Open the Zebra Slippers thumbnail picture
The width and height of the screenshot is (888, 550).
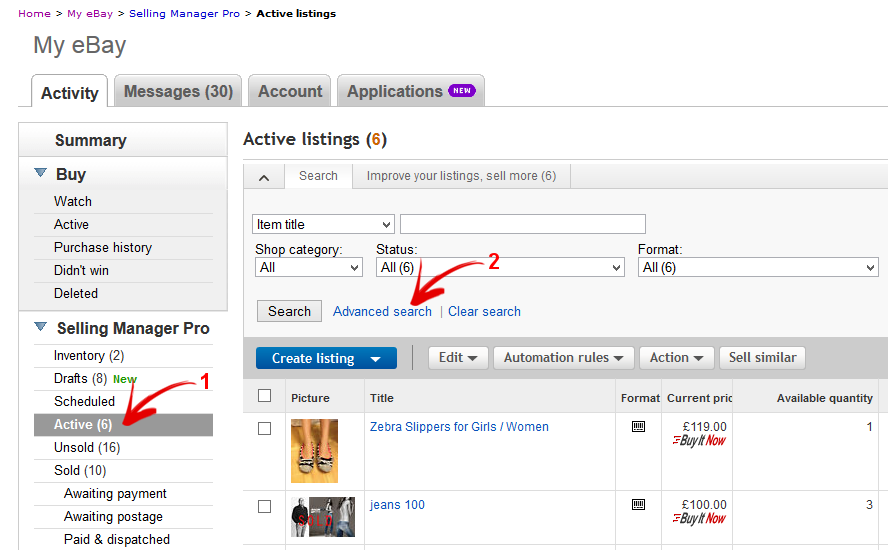point(314,451)
